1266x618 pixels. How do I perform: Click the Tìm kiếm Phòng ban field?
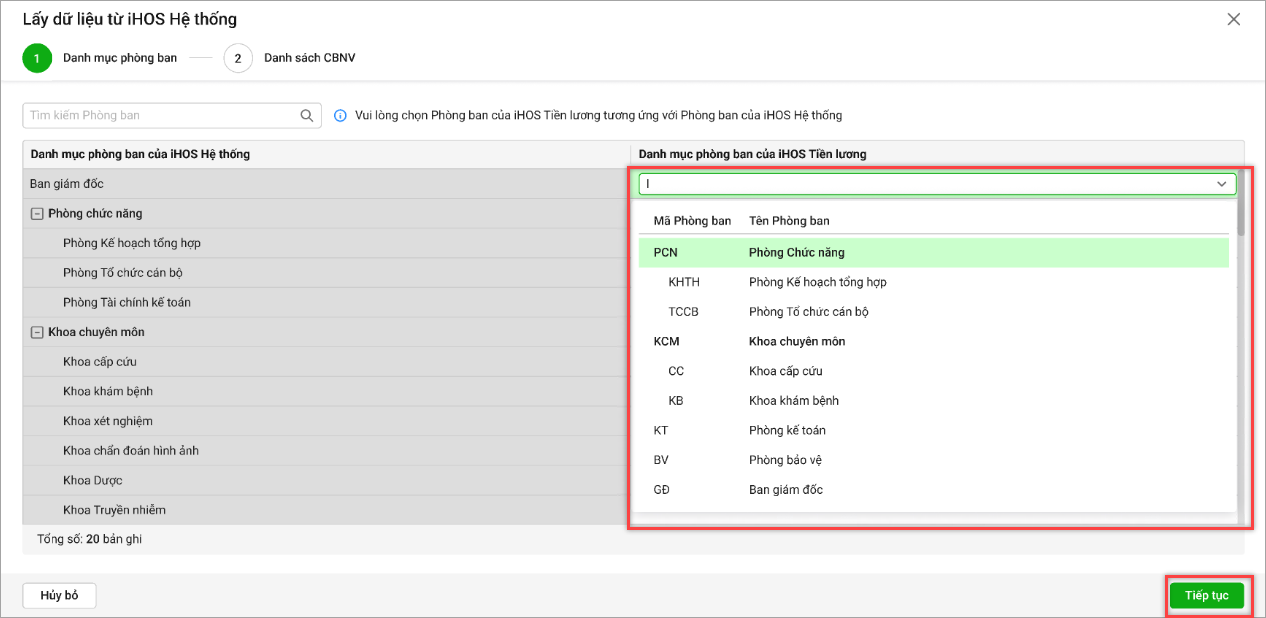coord(160,116)
